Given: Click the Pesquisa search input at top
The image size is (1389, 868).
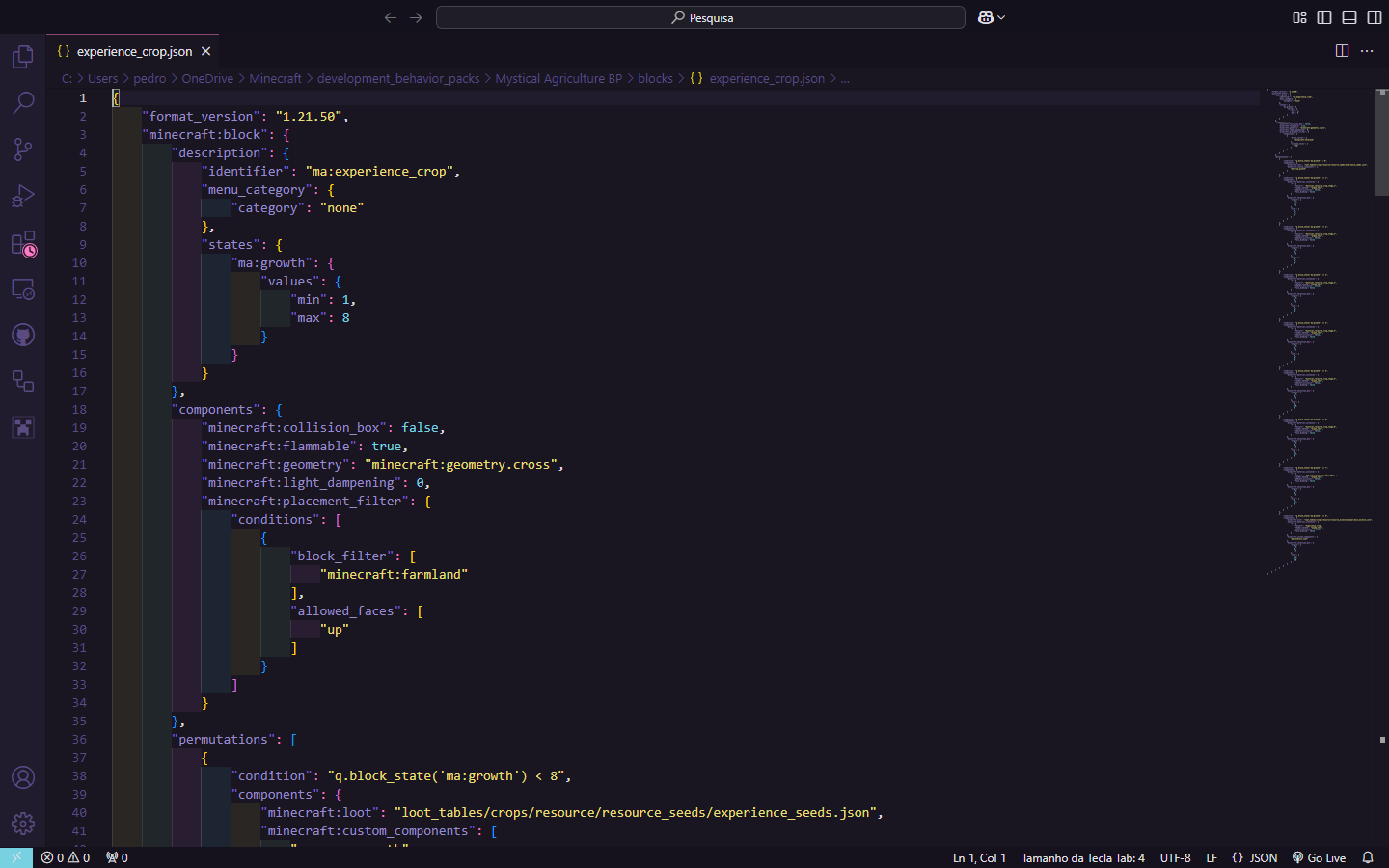Looking at the screenshot, I should pos(700,17).
